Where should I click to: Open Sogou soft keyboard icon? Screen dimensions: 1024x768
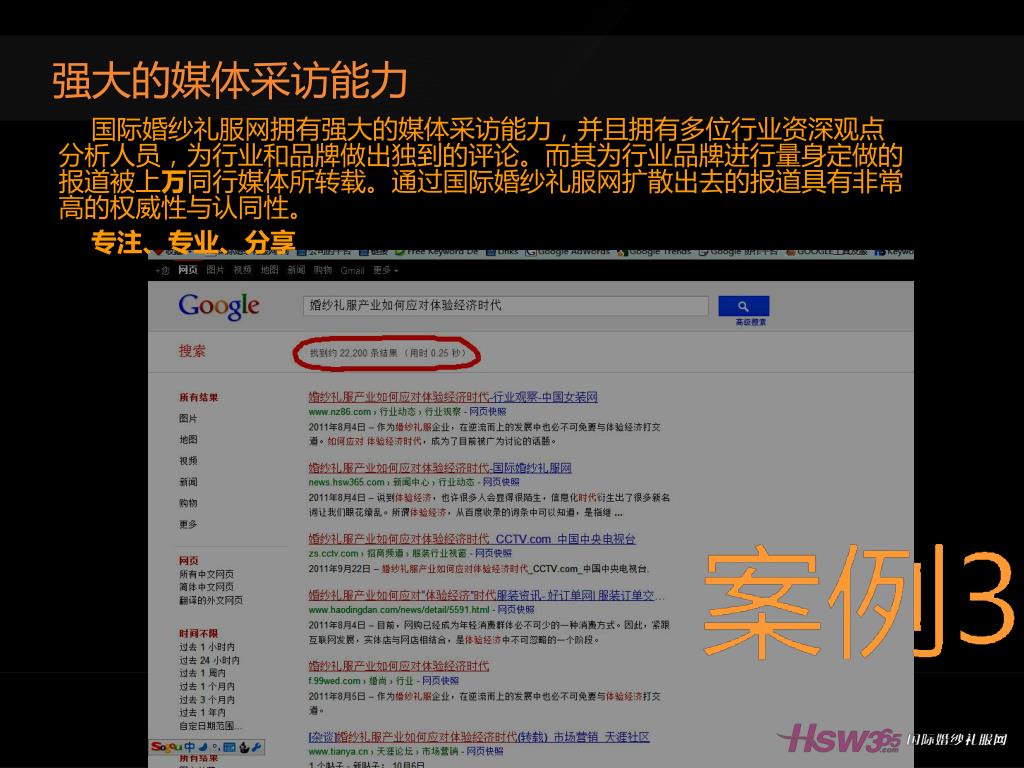click(x=229, y=747)
